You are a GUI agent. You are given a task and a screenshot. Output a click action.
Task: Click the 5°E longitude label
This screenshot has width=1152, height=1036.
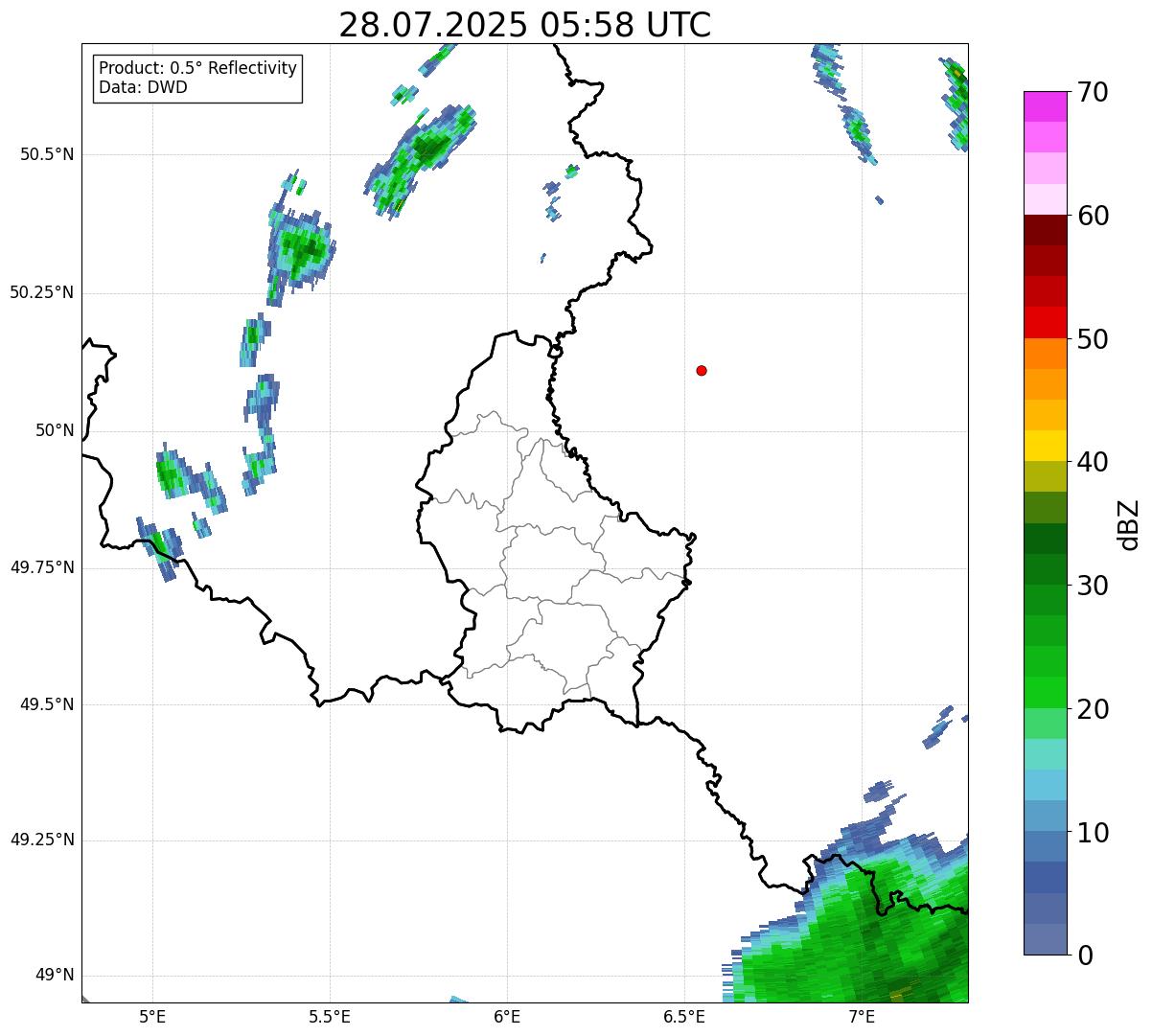coord(152,1016)
